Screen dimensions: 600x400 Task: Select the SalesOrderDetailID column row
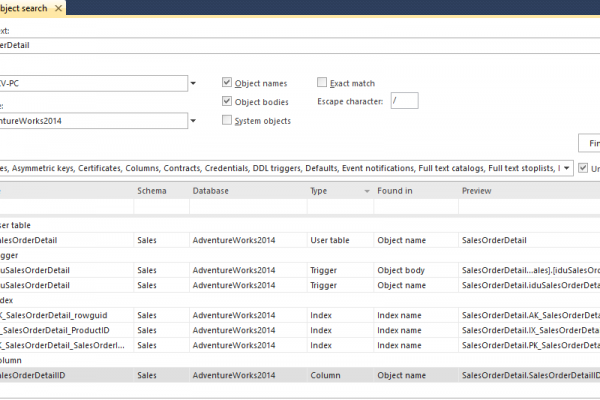300,376
